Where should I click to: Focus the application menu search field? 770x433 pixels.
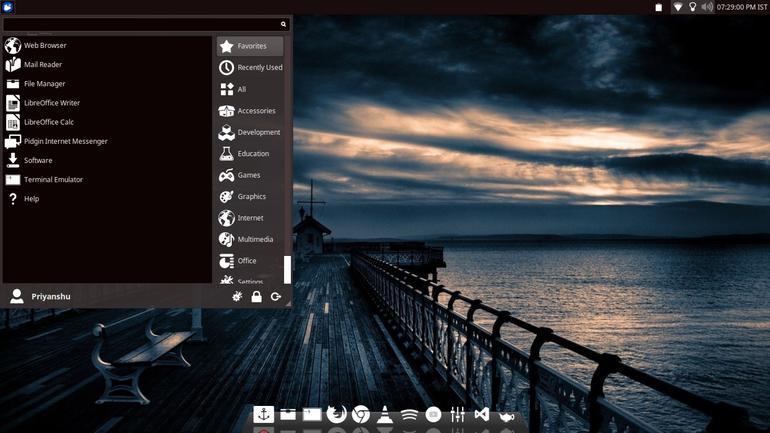(x=146, y=24)
